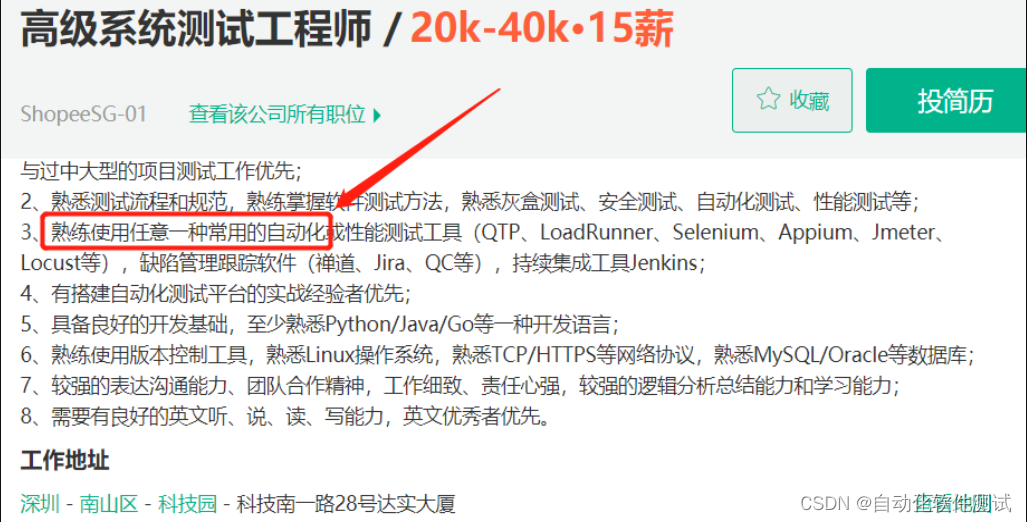
Task: Open the 深圳 location link
Action: click(x=40, y=504)
